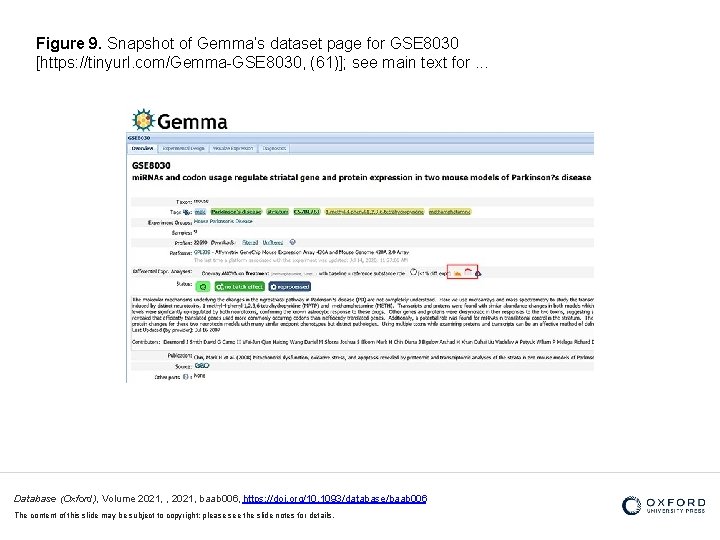Switch to the Diagnostics tab
Screen dimensions: 720x540
[x=274, y=148]
